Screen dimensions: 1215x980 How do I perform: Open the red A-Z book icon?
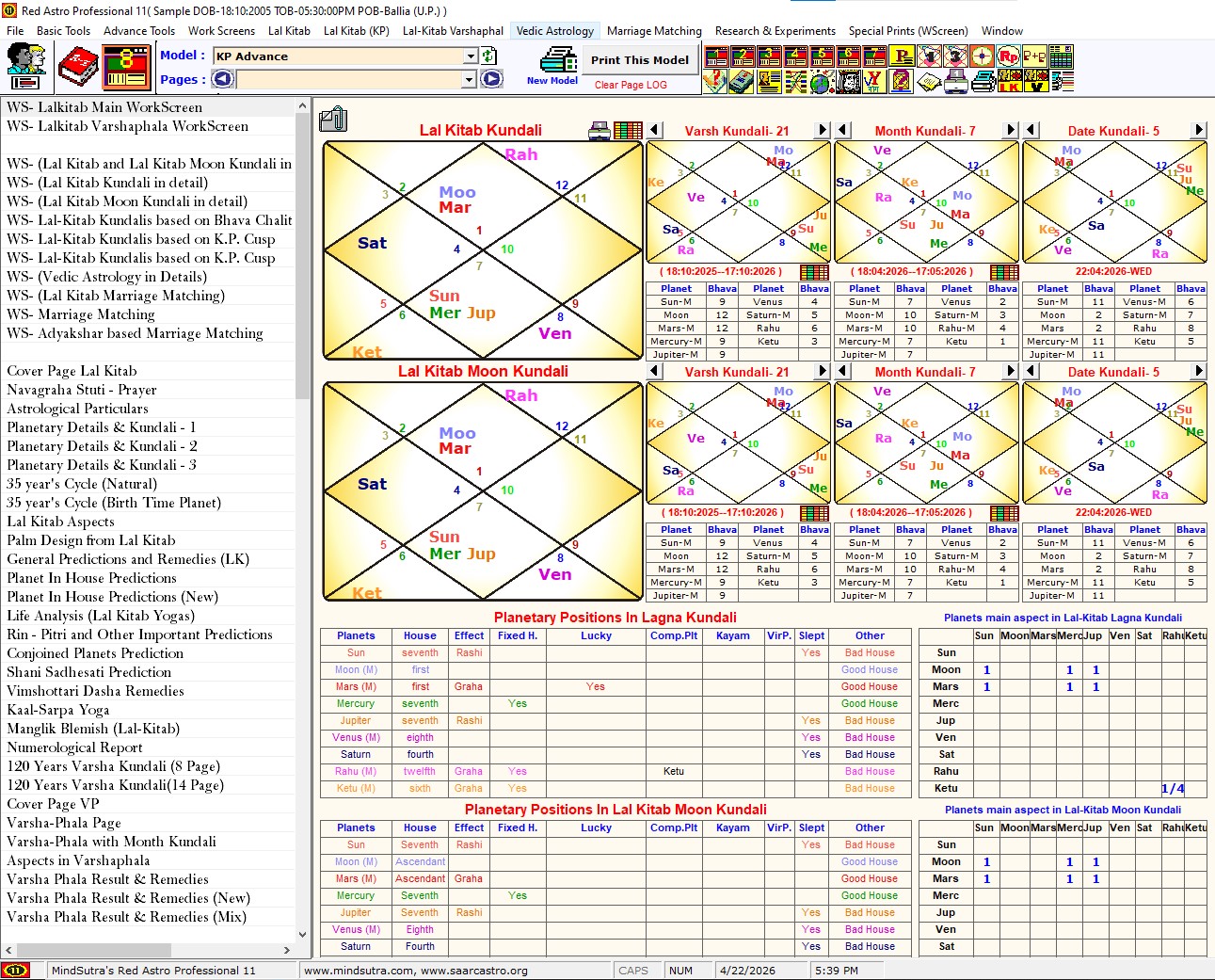pos(78,67)
